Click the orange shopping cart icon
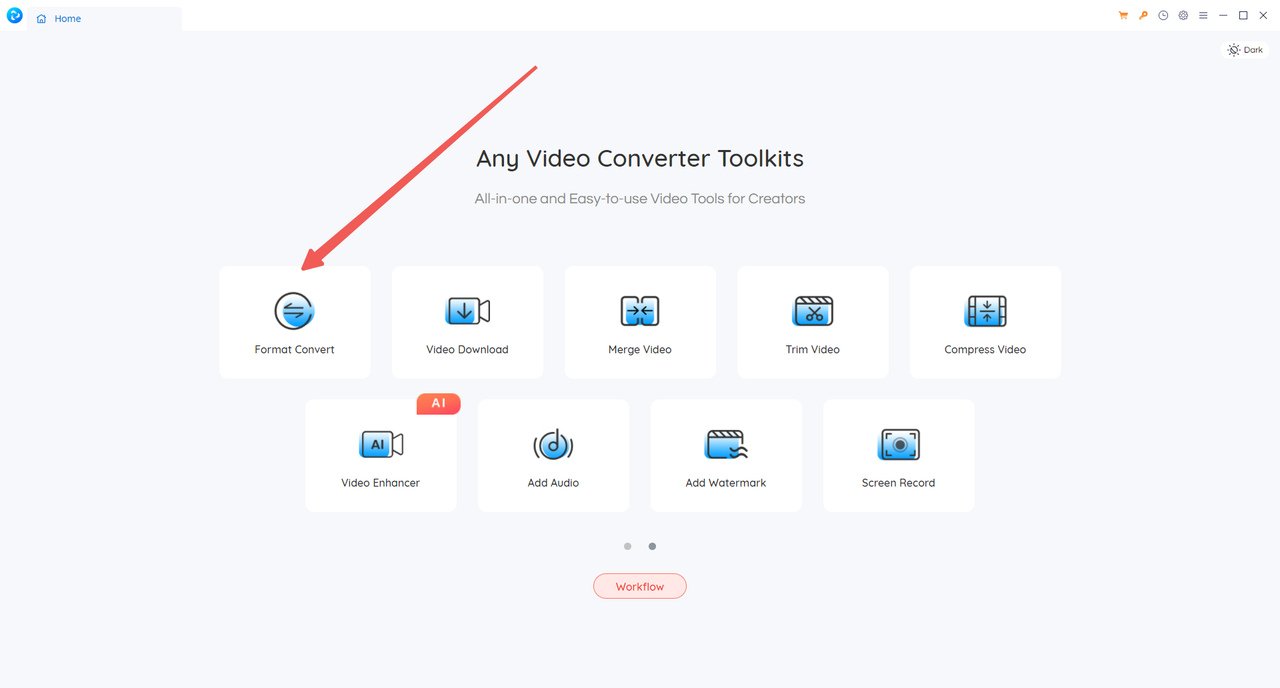This screenshot has height=688, width=1280. tap(1123, 16)
